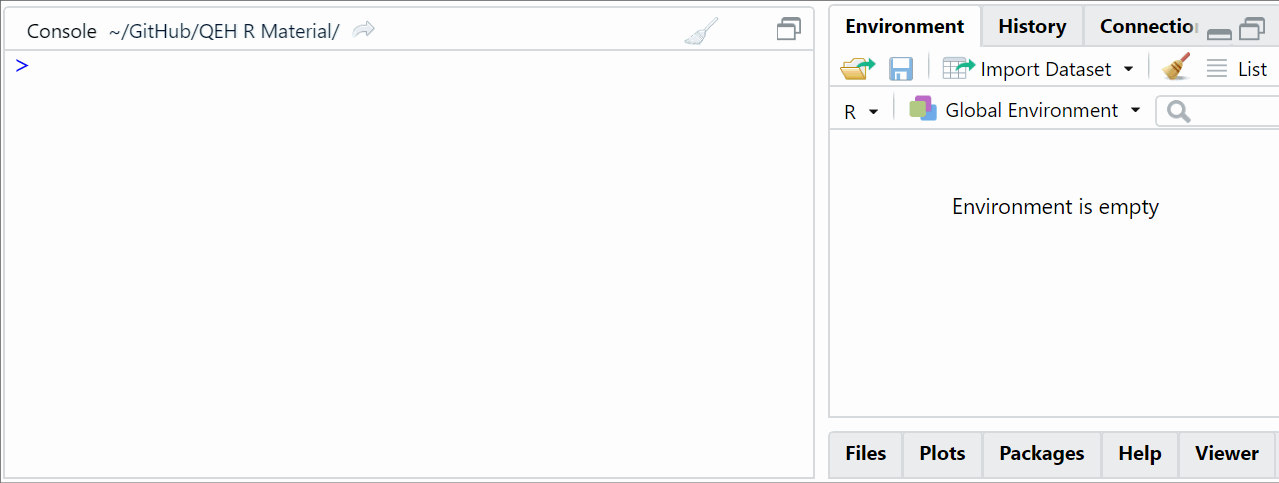Minimize the Environment pane
Screen dimensions: 1279x483
tap(1219, 33)
